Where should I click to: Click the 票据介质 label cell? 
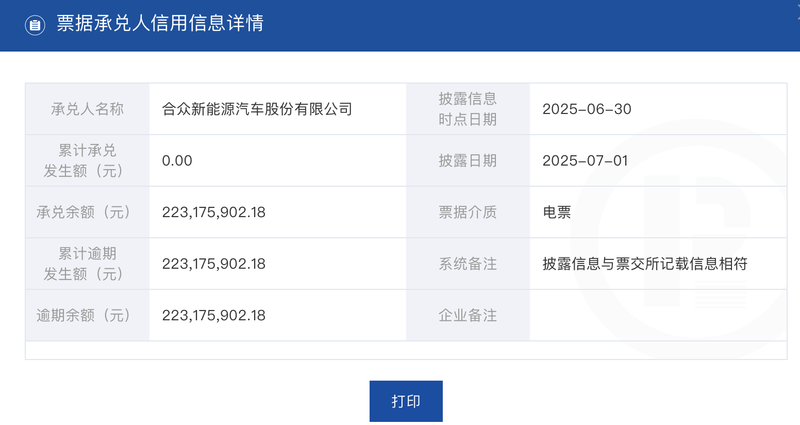point(467,212)
